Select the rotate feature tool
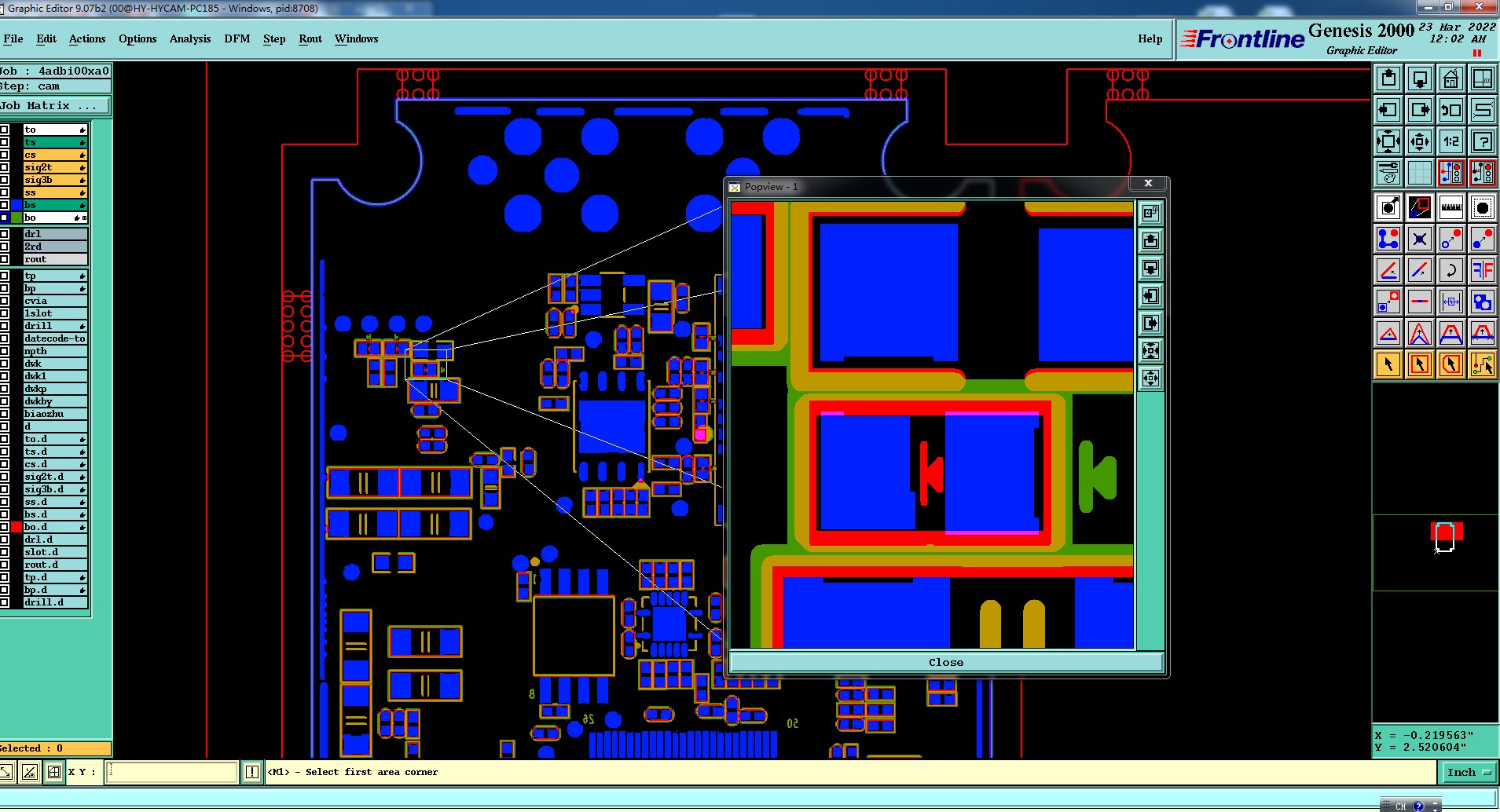 [1450, 270]
